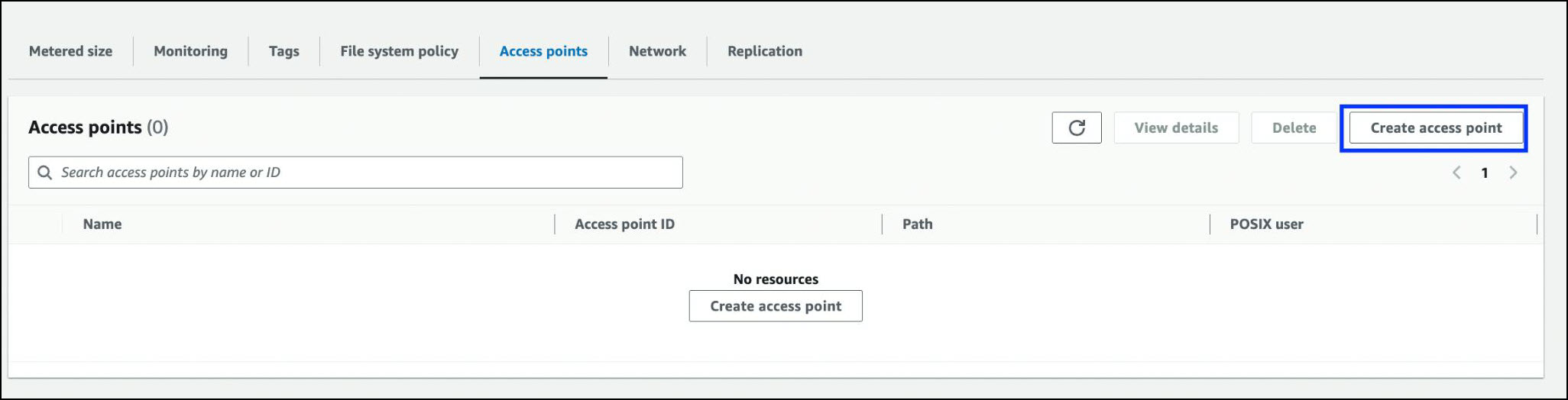
Task: Sort by the Name column header
Action: [x=102, y=224]
